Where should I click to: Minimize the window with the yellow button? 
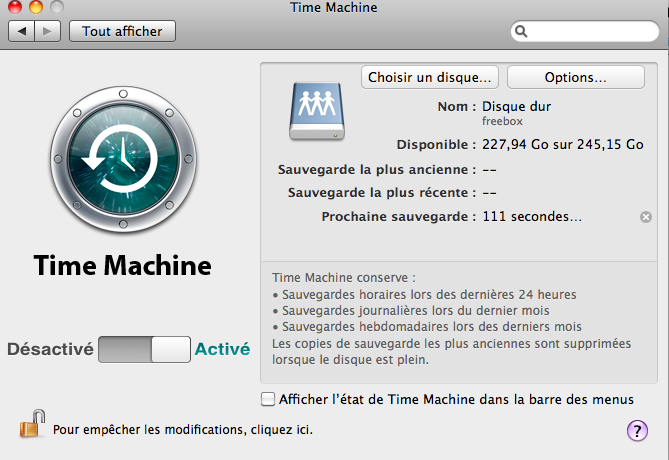[x=33, y=8]
